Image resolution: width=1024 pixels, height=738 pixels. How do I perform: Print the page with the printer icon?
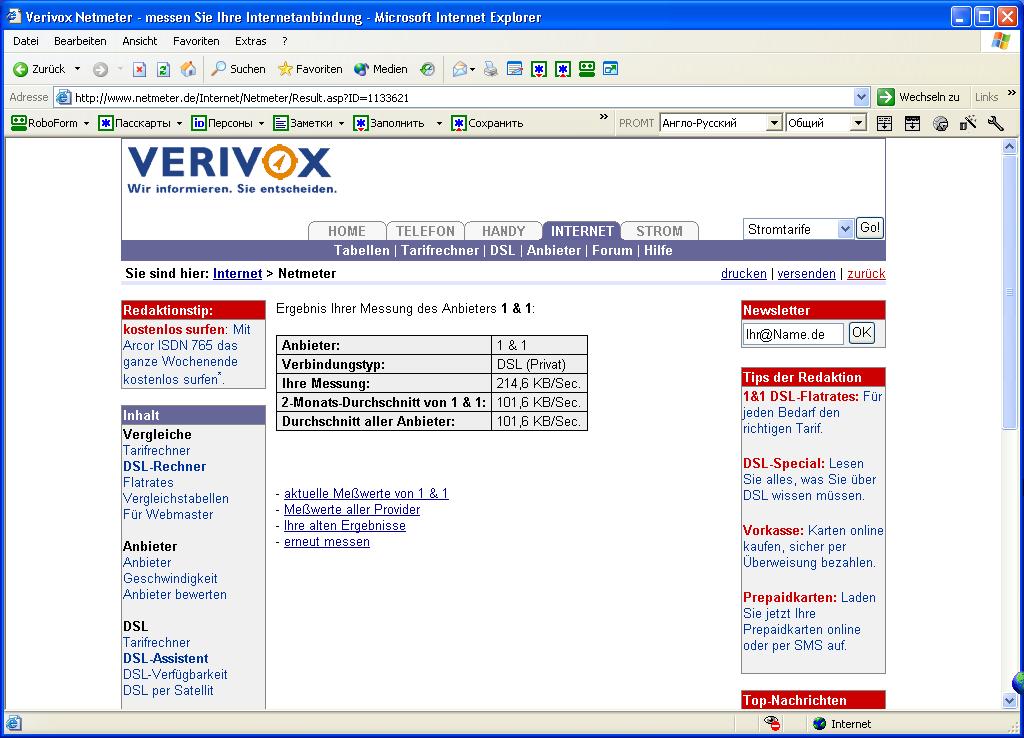(490, 69)
